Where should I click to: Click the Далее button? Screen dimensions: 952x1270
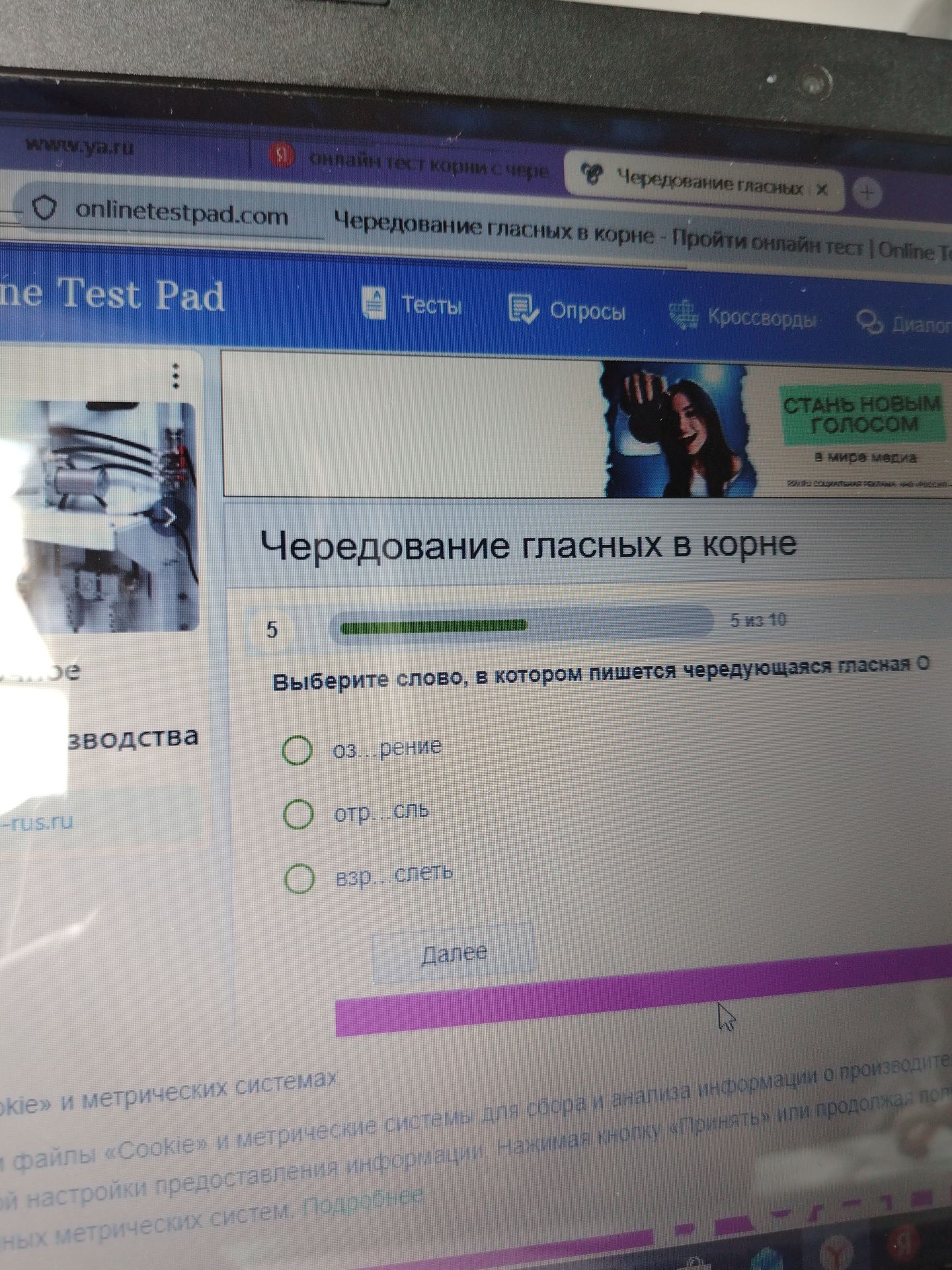point(454,952)
